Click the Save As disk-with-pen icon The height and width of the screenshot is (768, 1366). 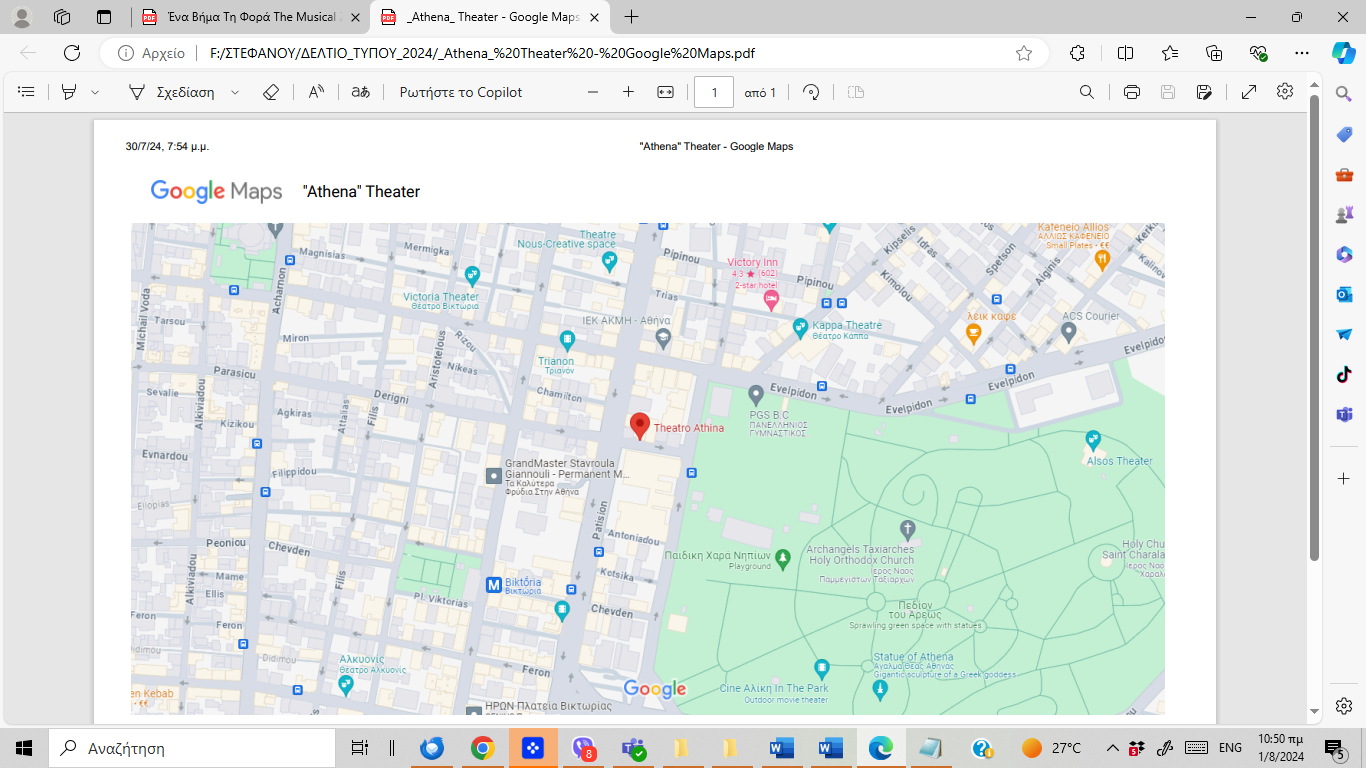coord(1204,92)
